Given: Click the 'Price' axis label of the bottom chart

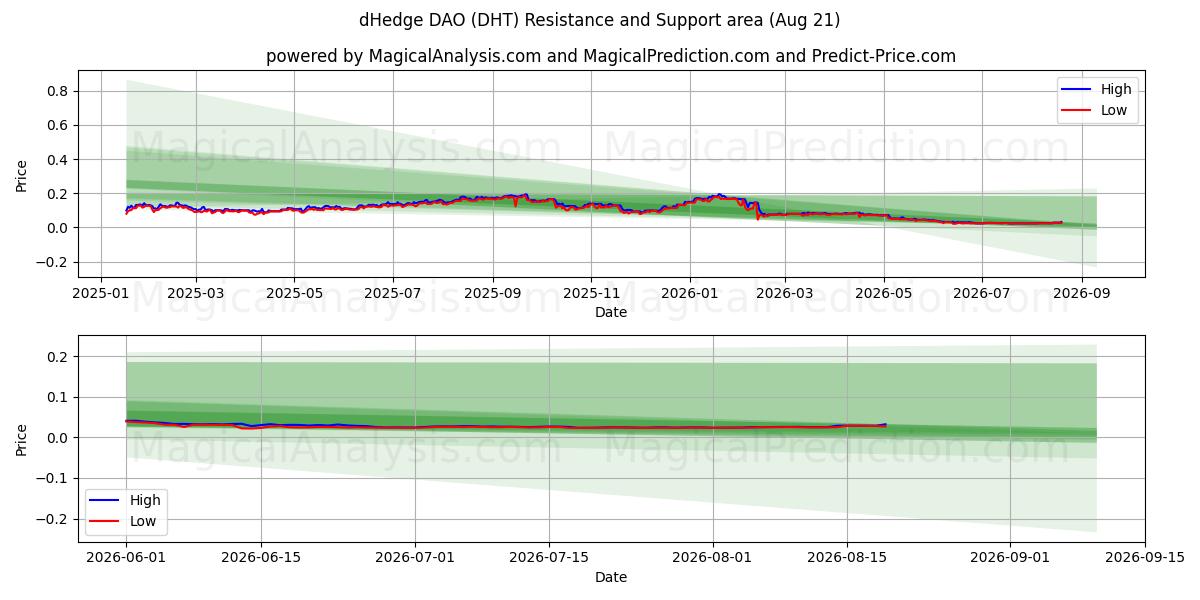Looking at the screenshot, I should tap(22, 439).
